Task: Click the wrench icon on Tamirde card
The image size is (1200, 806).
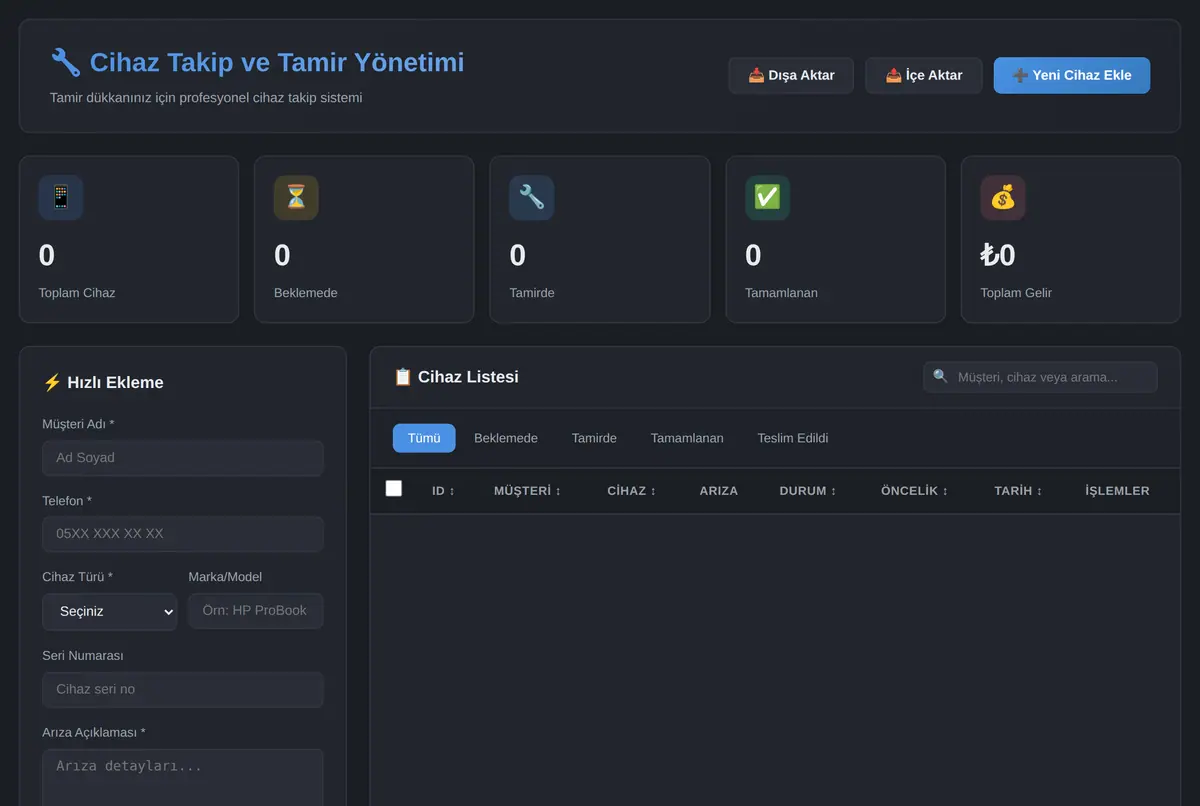Action: pos(531,197)
